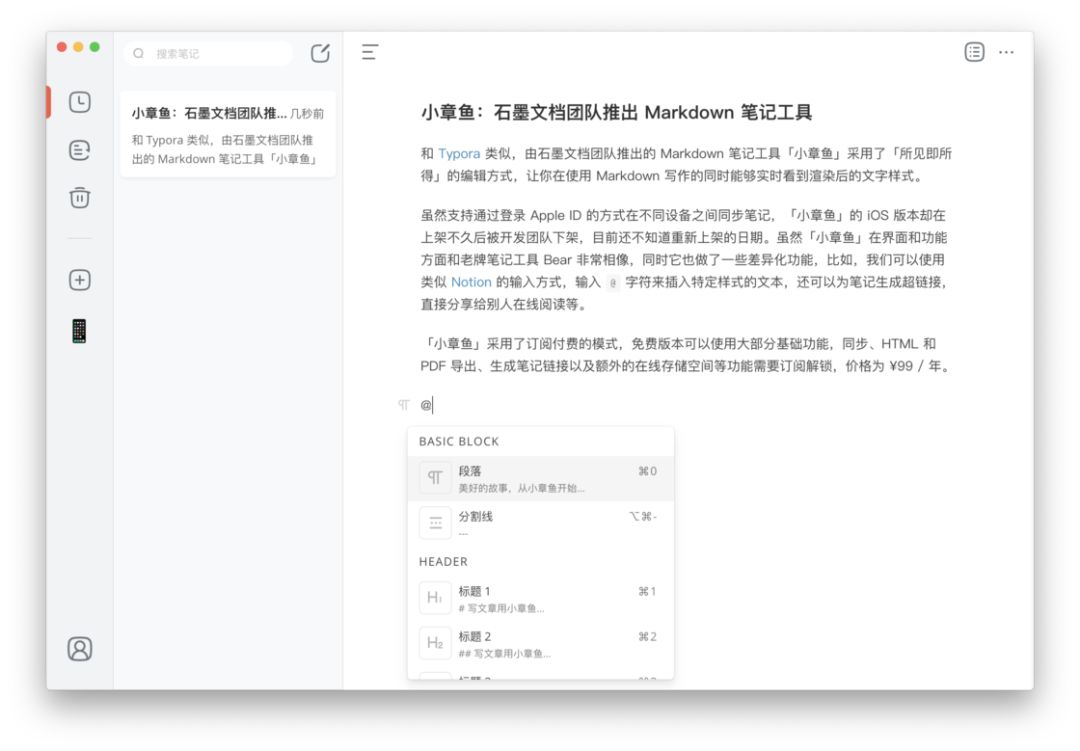Click the ⌘1 shortcut next to 标题 1

(647, 591)
